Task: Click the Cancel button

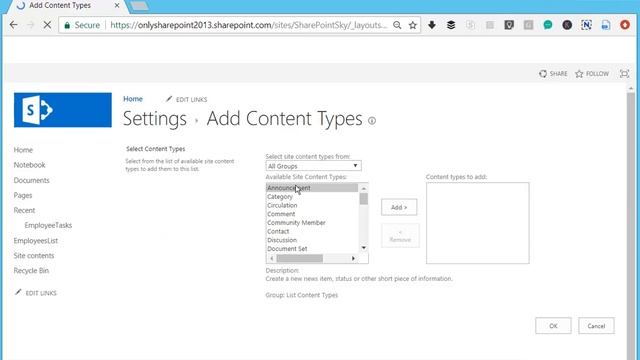Action: 596,326
